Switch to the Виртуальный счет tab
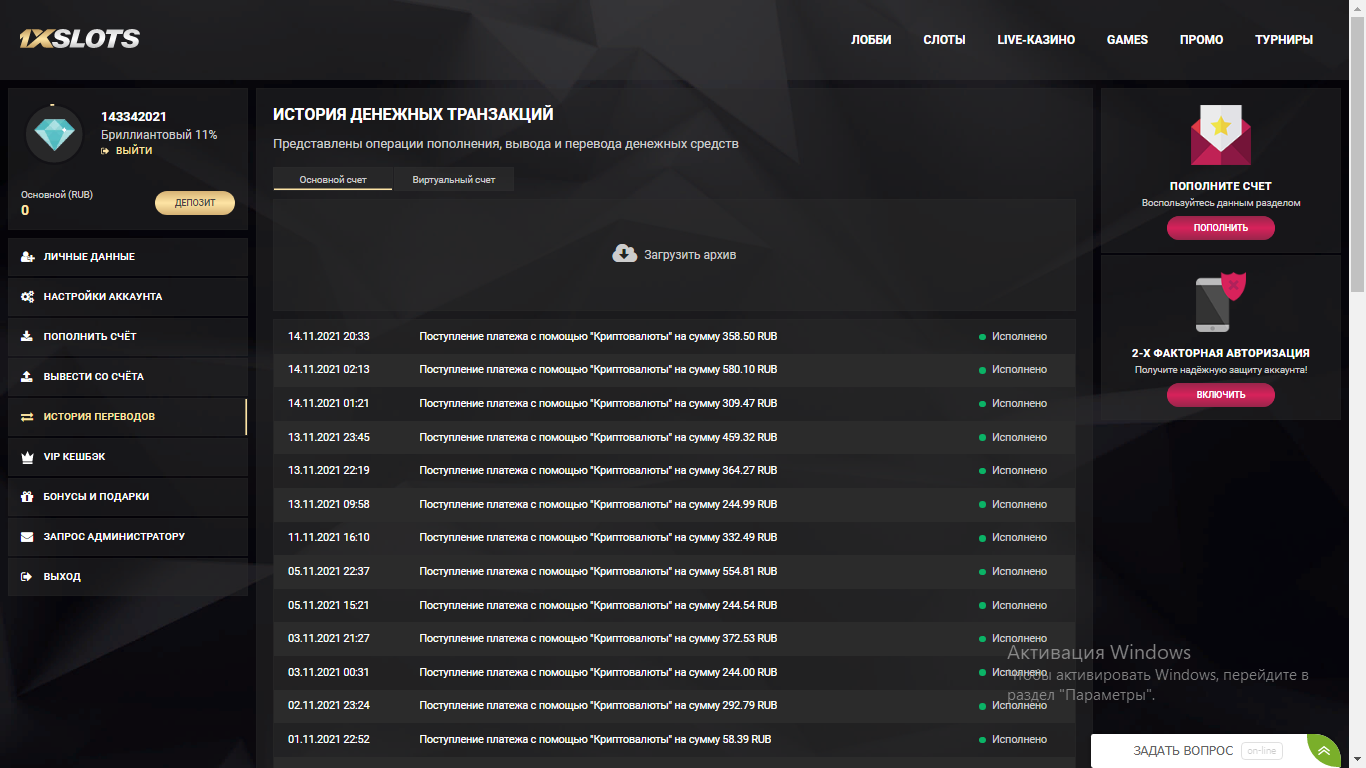 [453, 180]
